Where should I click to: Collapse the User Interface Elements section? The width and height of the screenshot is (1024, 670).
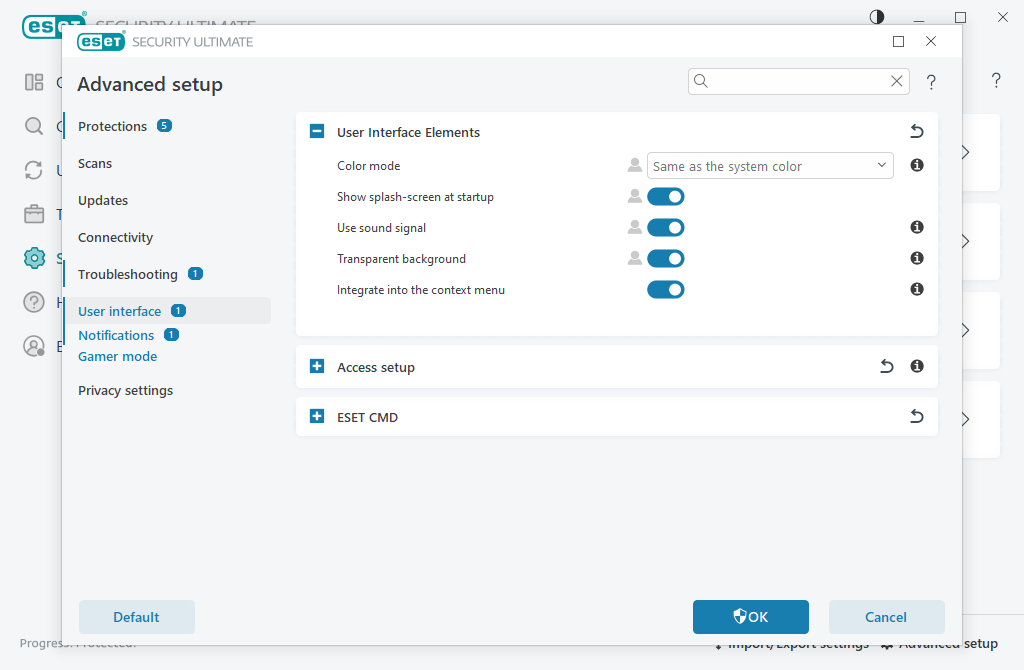point(317,131)
